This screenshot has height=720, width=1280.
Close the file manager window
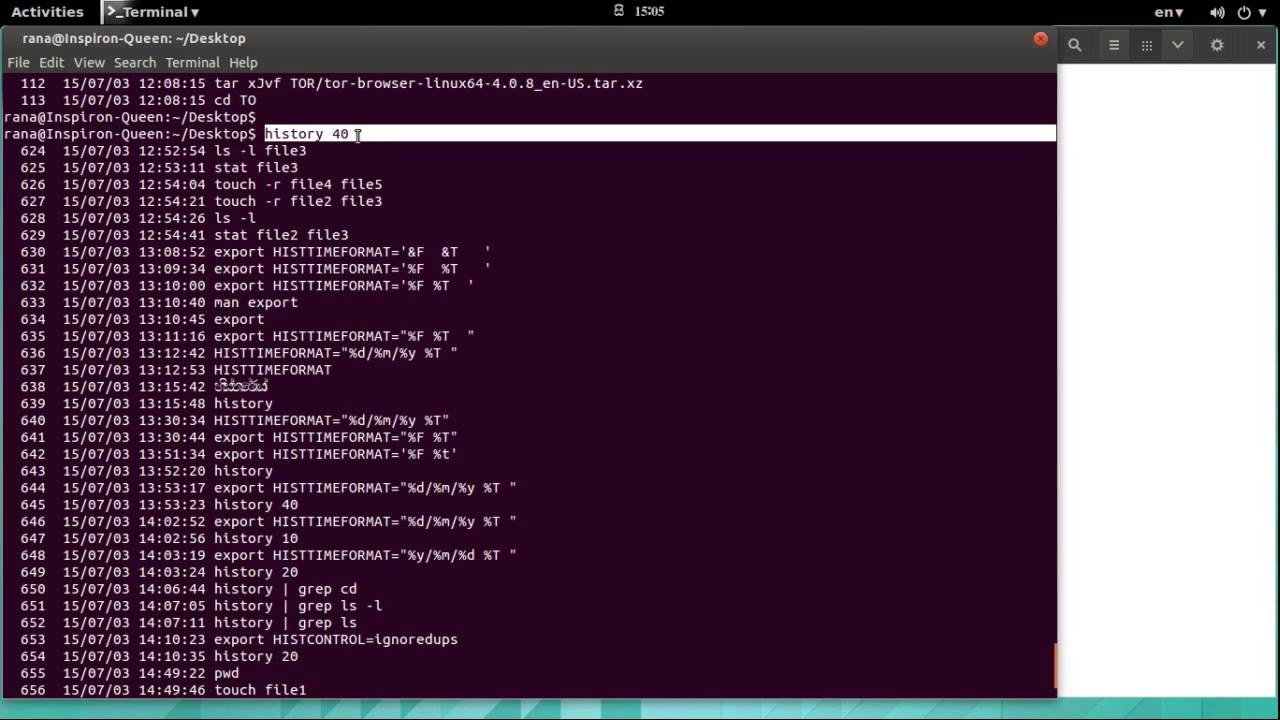pos(1261,45)
